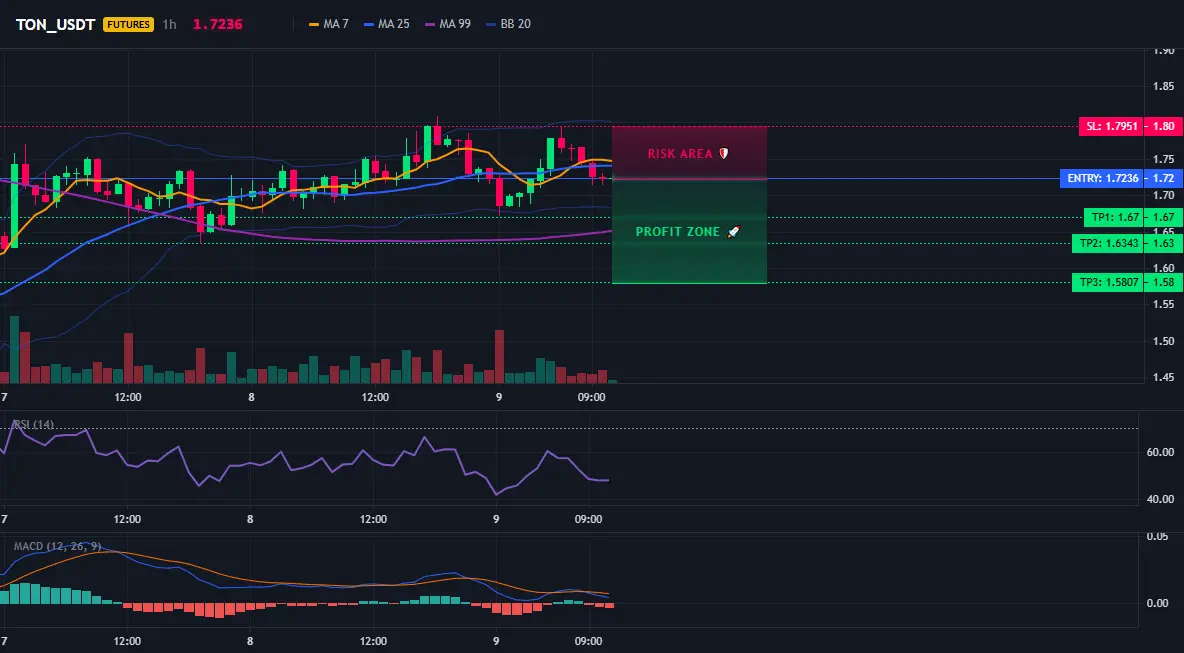Screen dimensions: 1184x653
Task: Open the RSI (14) indicator label
Action: tap(33, 425)
